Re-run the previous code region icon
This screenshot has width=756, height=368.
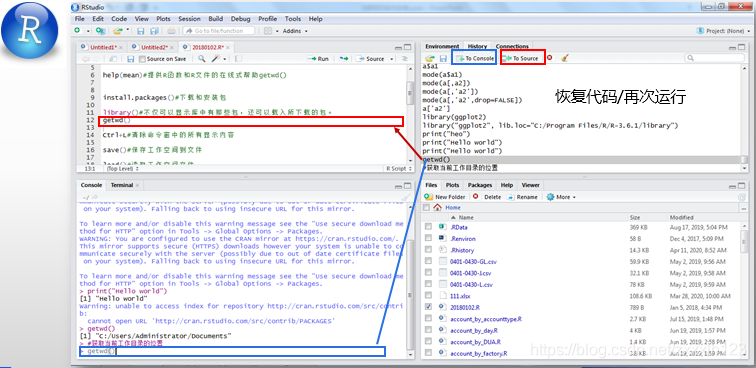pos(344,59)
